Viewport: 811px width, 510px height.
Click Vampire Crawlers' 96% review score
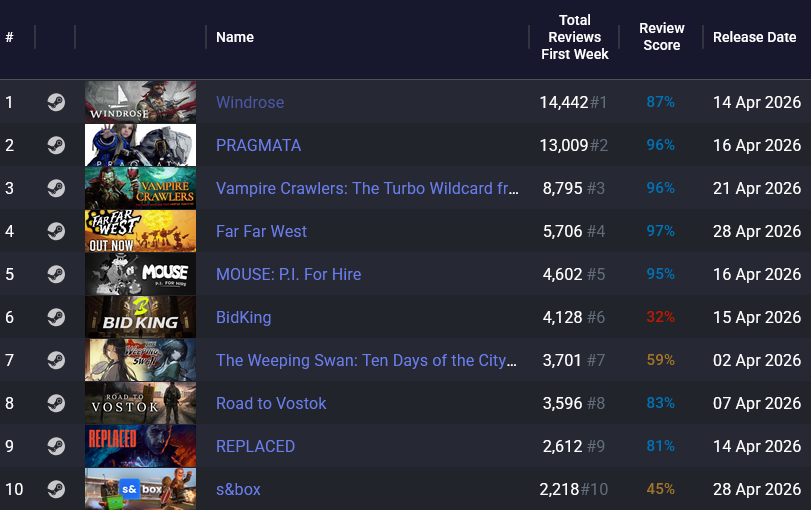(x=660, y=188)
